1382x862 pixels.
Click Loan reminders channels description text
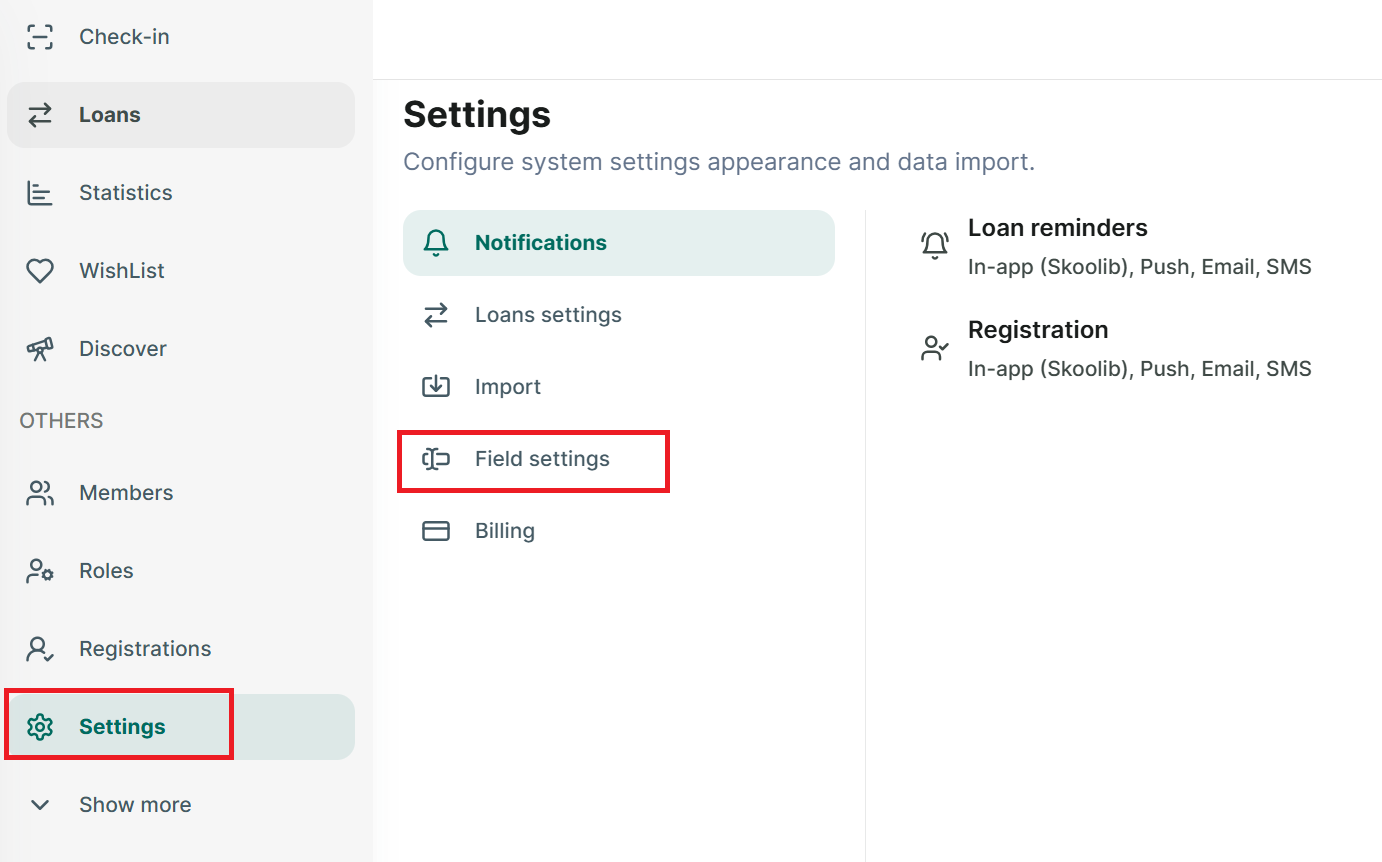[1140, 267]
